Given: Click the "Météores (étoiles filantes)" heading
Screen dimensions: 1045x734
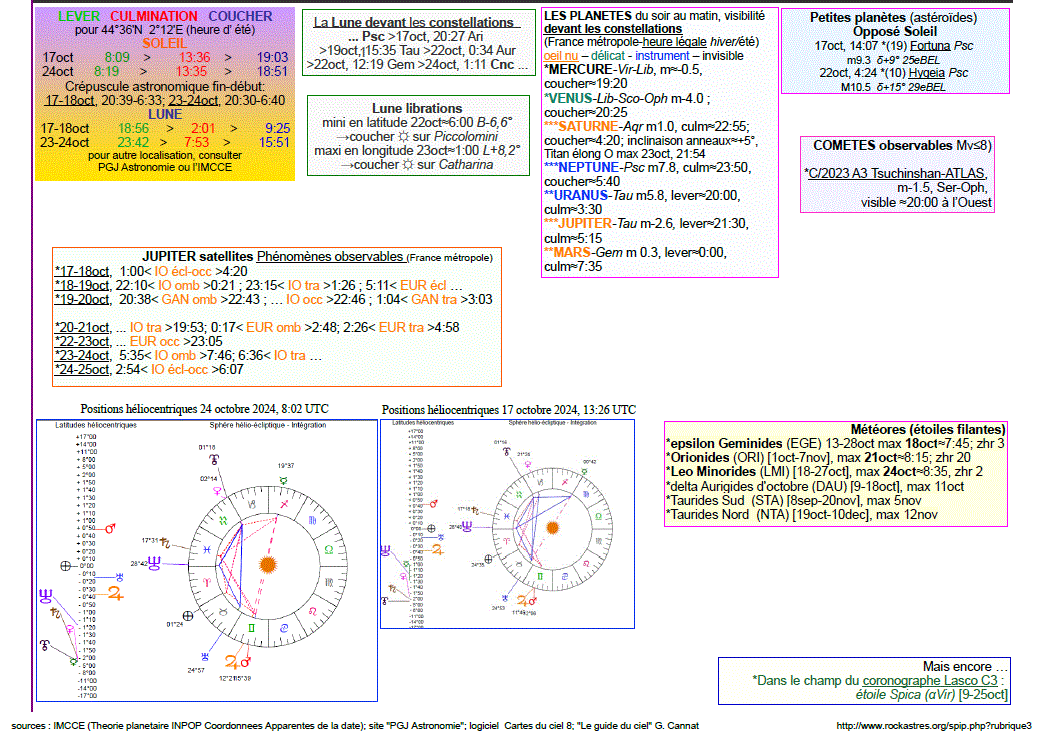Looking at the screenshot, I should pyautogui.click(x=928, y=429).
